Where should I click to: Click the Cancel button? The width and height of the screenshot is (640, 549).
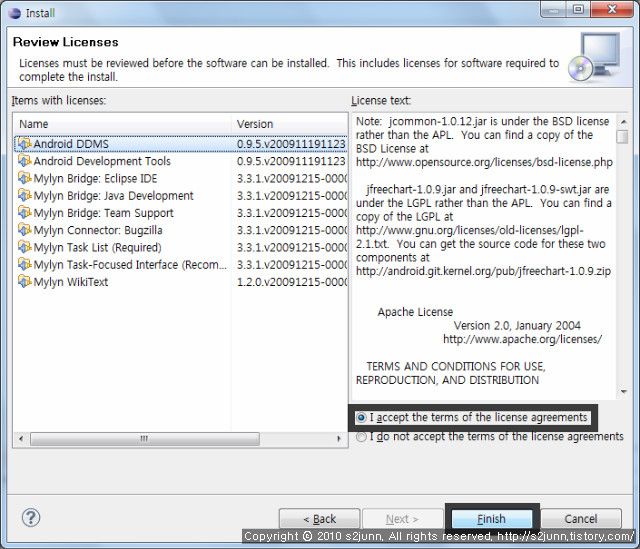[x=581, y=519]
